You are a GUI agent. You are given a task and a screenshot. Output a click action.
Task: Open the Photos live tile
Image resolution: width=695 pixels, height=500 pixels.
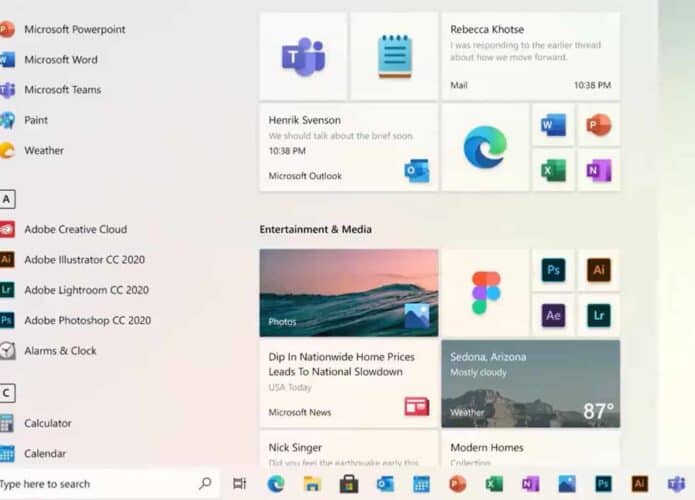[349, 293]
